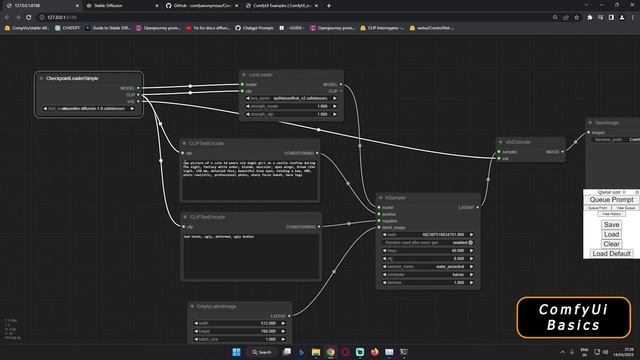Click the View Queue button

coord(625,208)
